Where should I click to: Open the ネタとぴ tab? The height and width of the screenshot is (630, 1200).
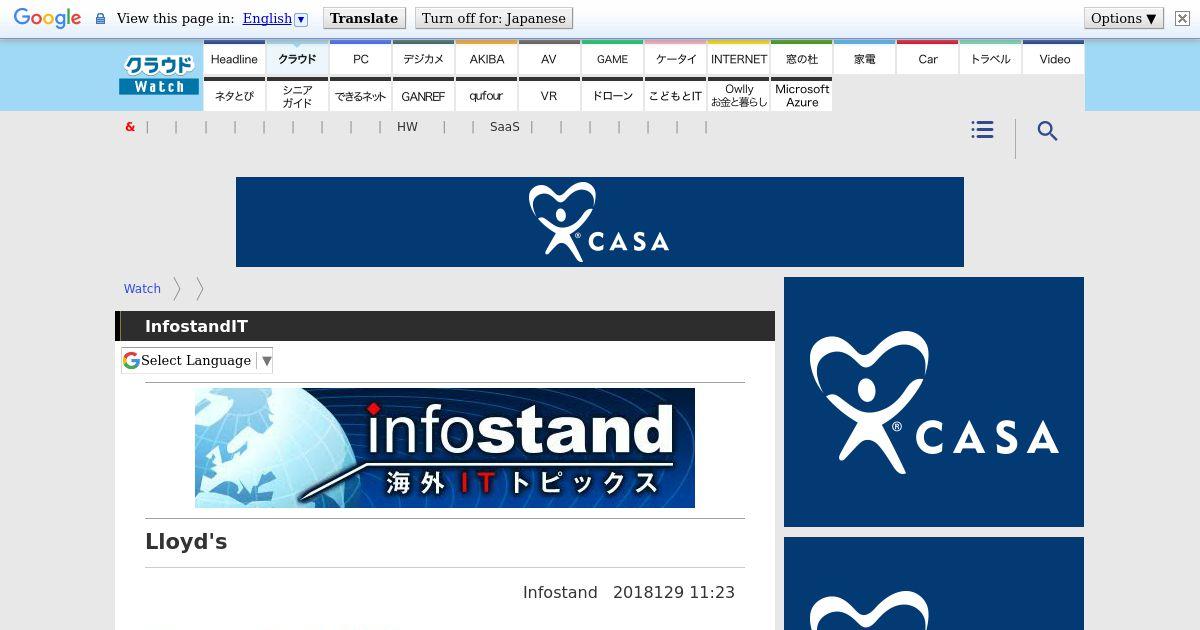pyautogui.click(x=234, y=95)
